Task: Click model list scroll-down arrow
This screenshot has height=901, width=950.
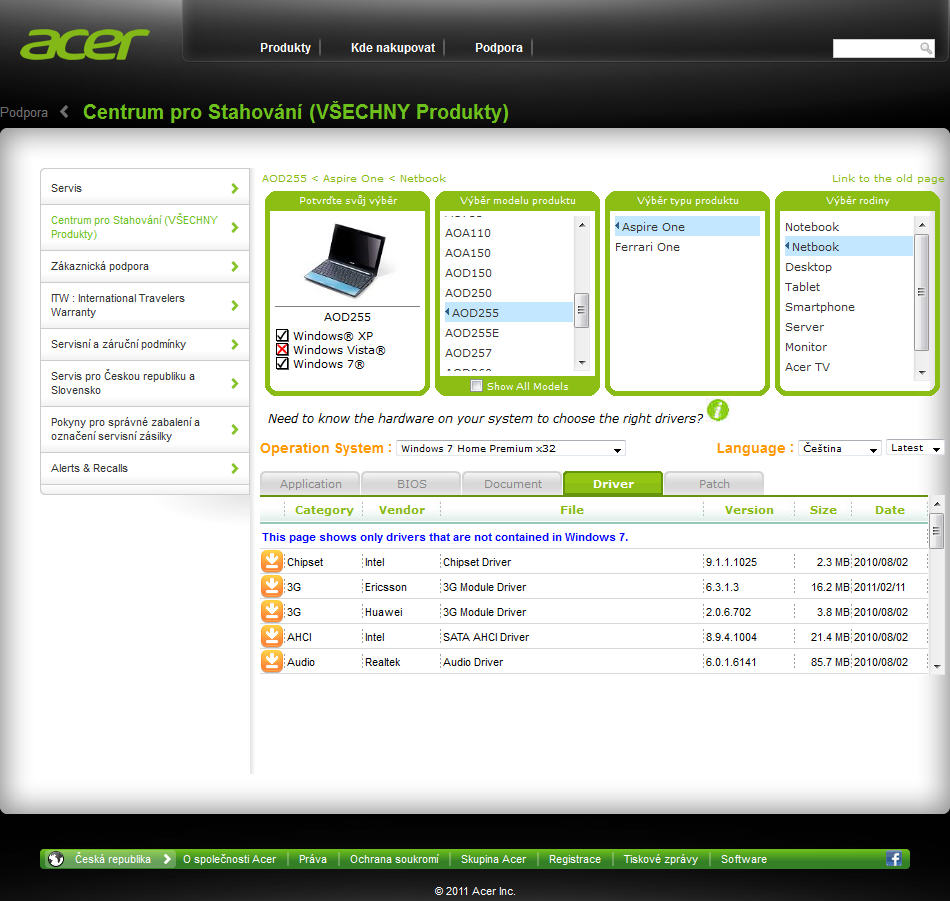Action: [x=582, y=362]
